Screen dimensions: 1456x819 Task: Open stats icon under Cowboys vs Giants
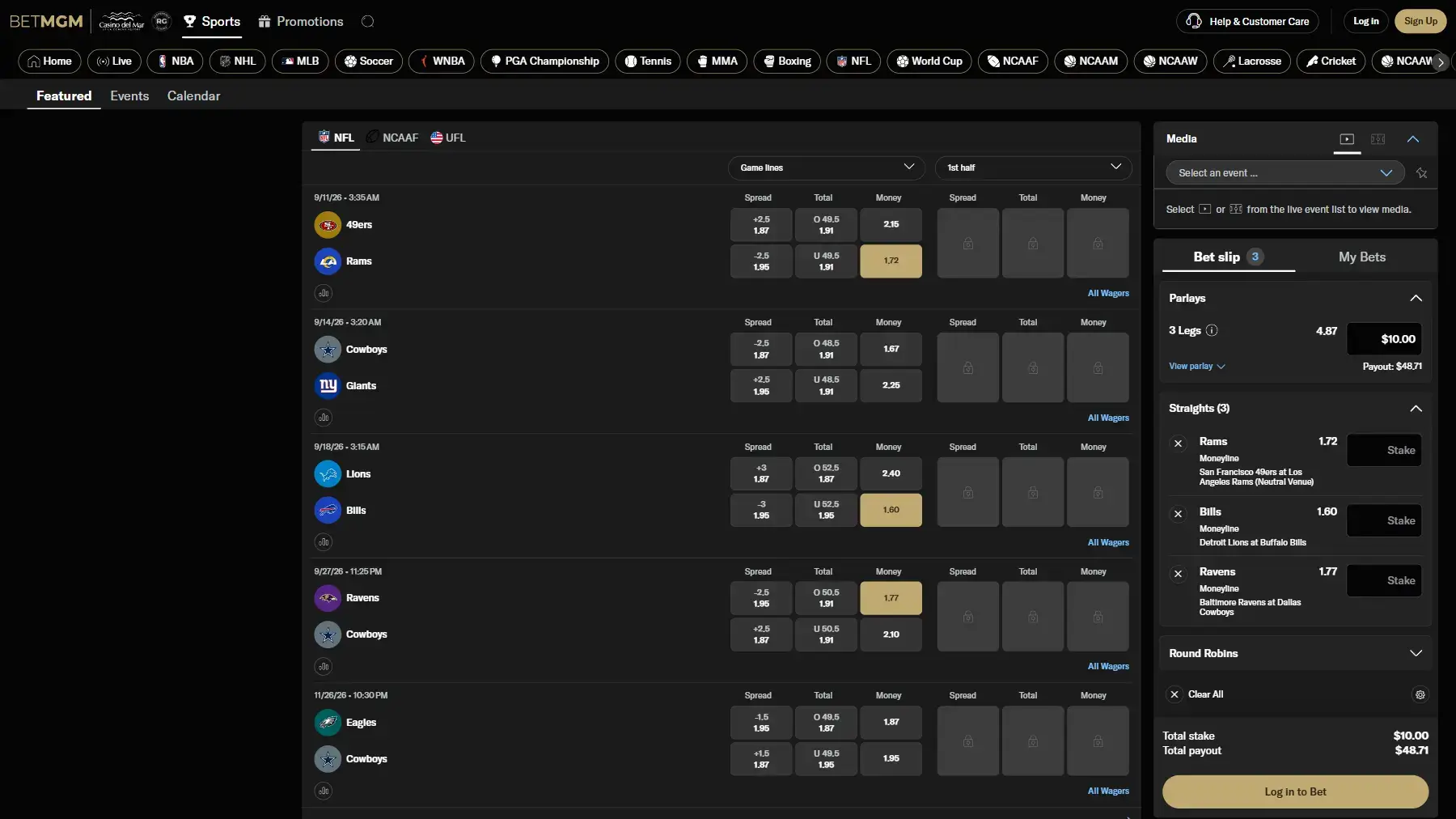click(x=324, y=418)
